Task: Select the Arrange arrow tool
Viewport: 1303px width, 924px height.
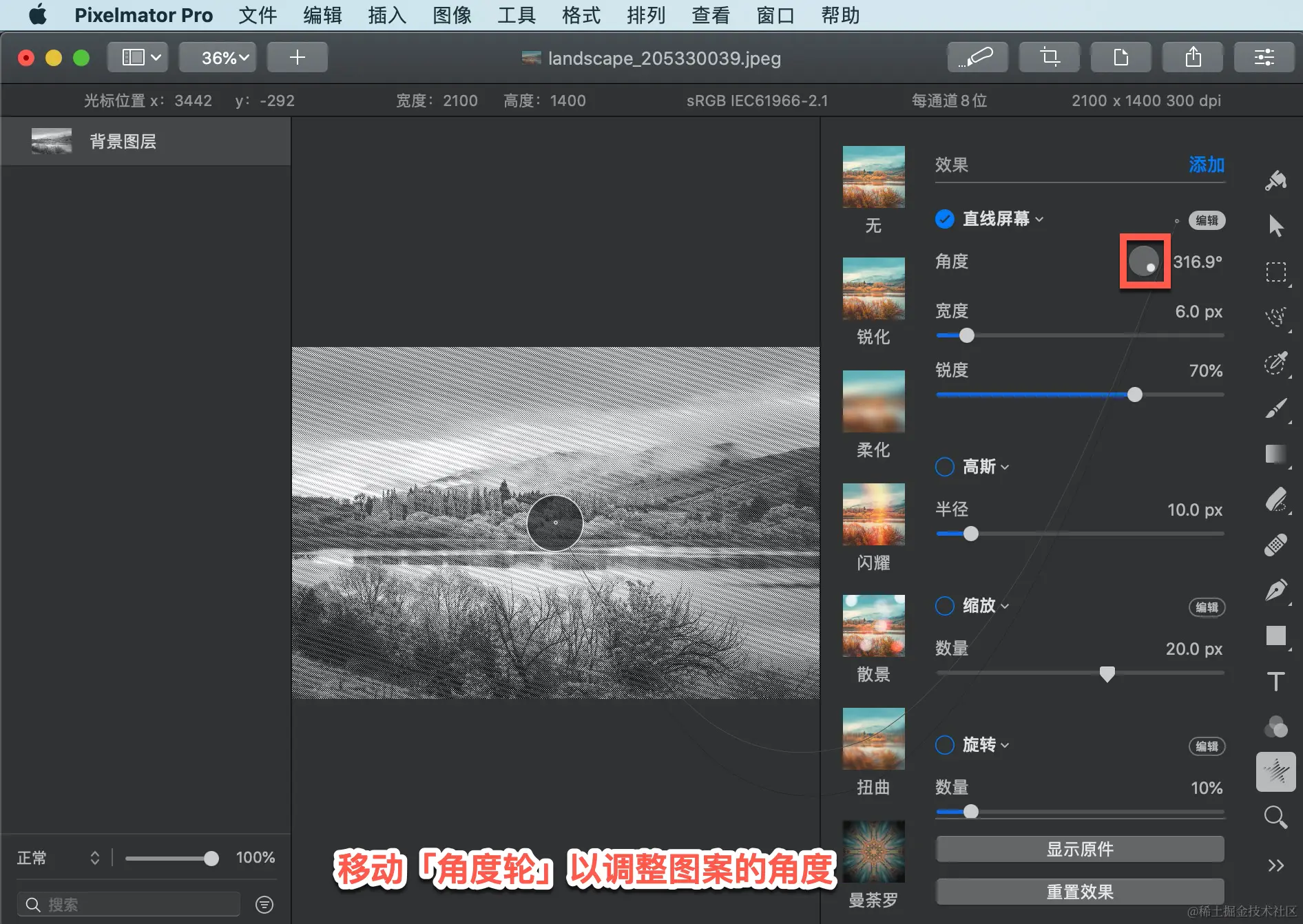Action: pos(1275,226)
